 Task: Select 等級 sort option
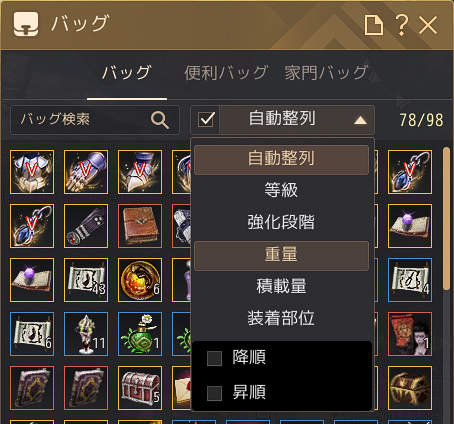coord(281,190)
